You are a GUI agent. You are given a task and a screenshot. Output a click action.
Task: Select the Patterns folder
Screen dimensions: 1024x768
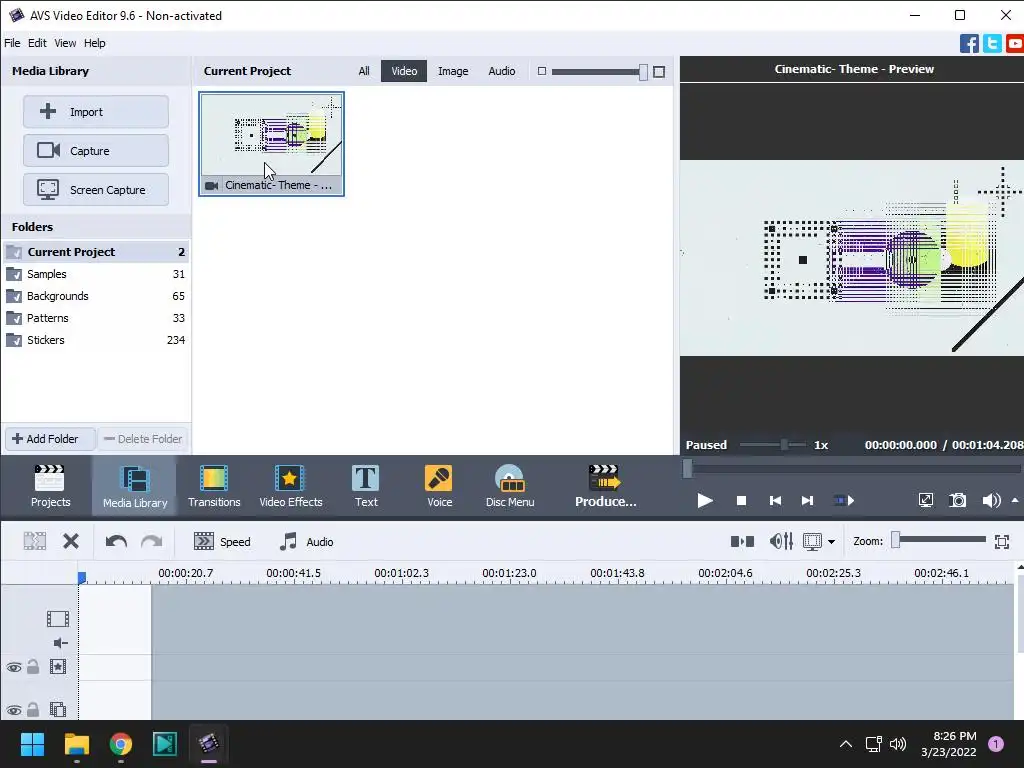[96, 318]
